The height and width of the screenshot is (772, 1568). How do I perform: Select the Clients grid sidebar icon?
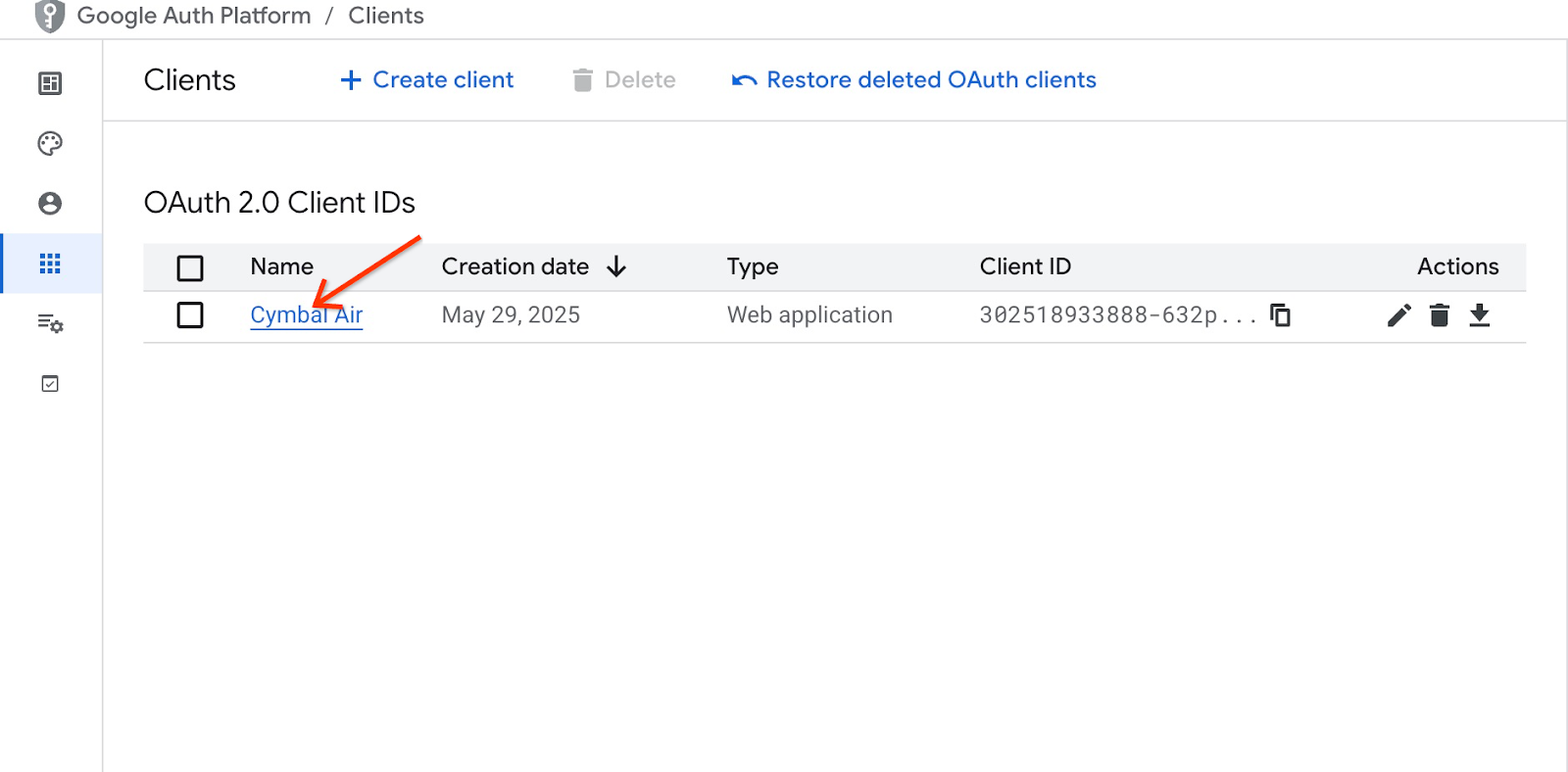[50, 264]
